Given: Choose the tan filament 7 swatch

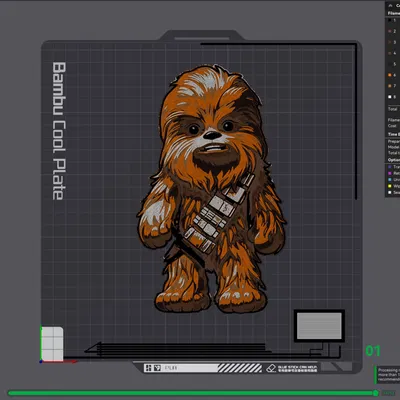Looking at the screenshot, I should point(389,86).
